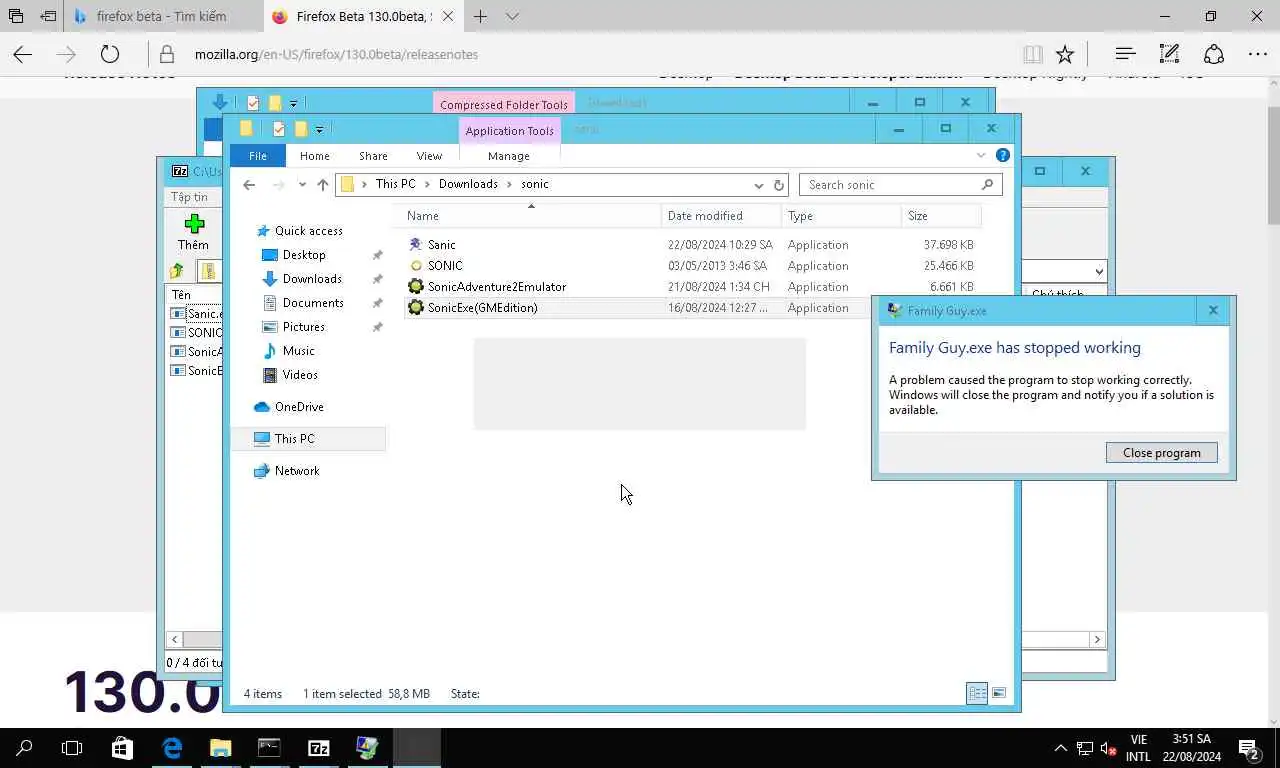
Task: Open Explorer Help question mark icon
Action: 1003,156
